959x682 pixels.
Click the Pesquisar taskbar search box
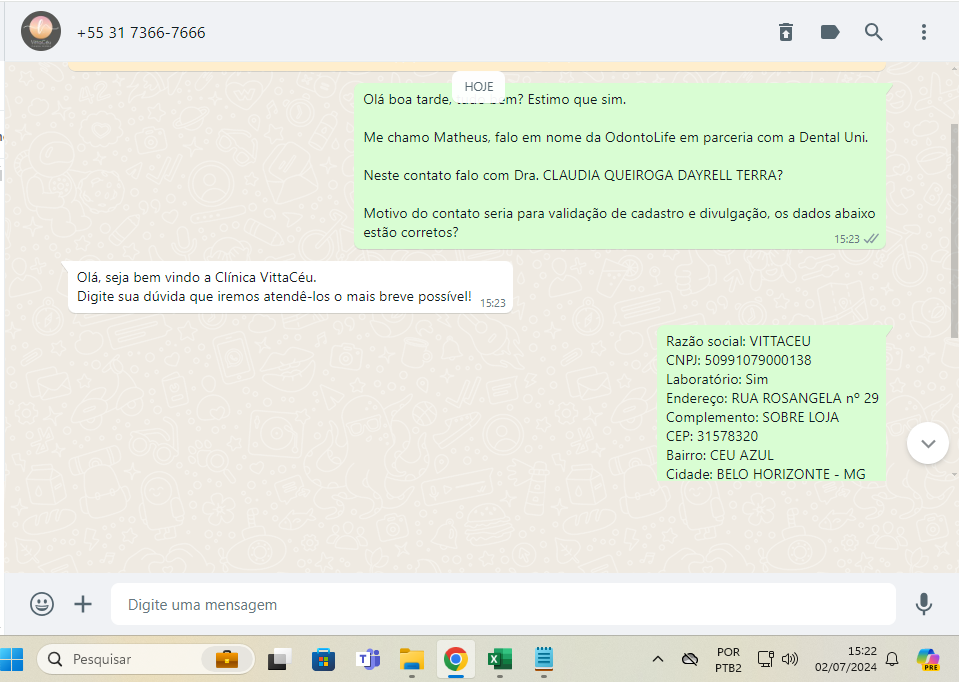coord(146,659)
